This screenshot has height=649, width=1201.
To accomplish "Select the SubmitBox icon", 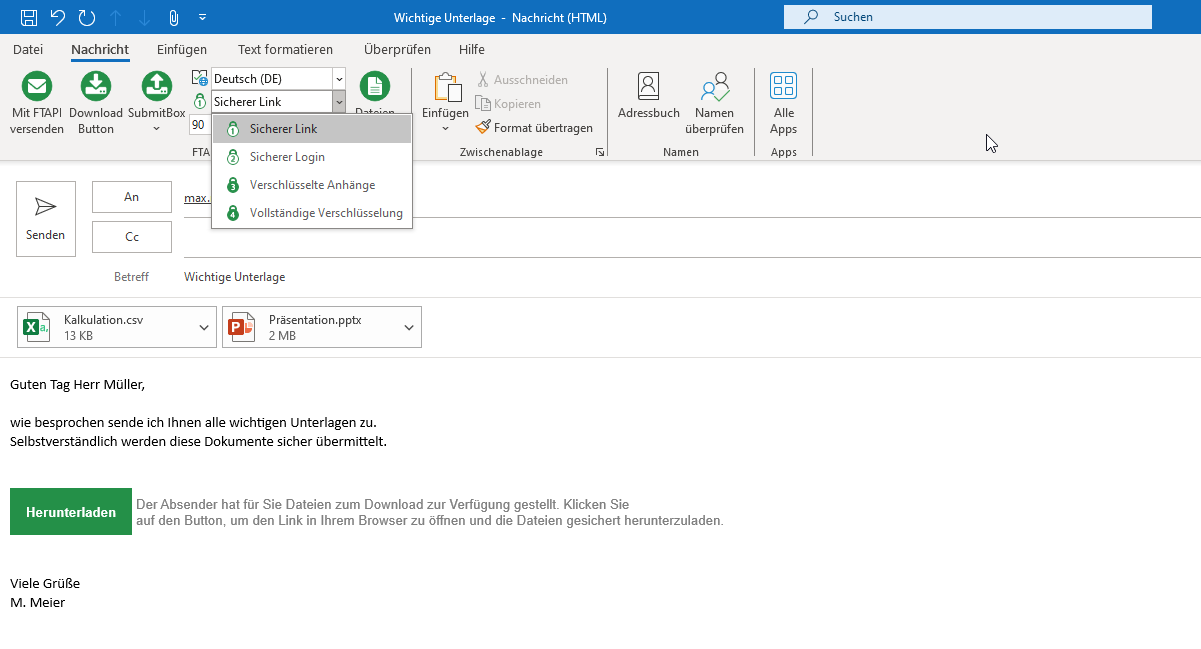I will tap(156, 89).
